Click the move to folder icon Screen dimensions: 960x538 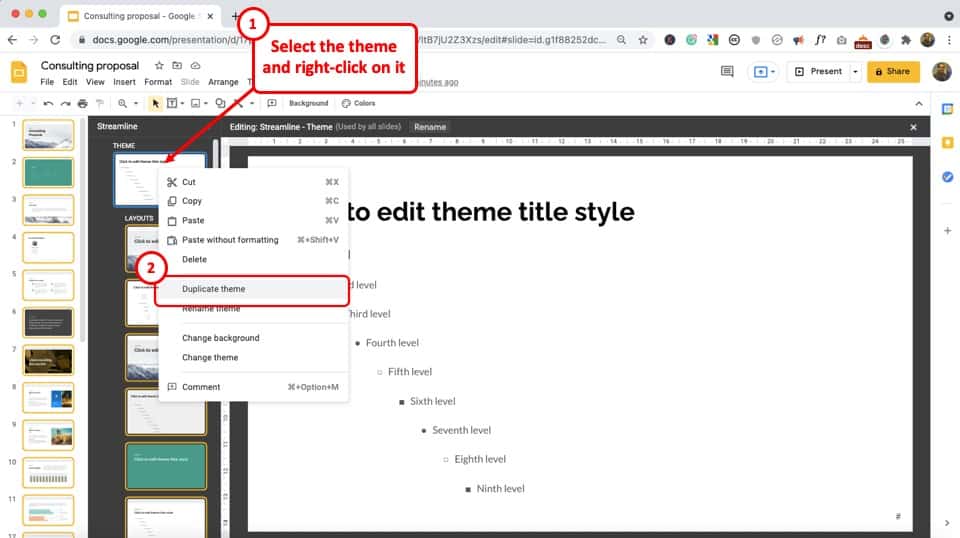pyautogui.click(x=177, y=65)
